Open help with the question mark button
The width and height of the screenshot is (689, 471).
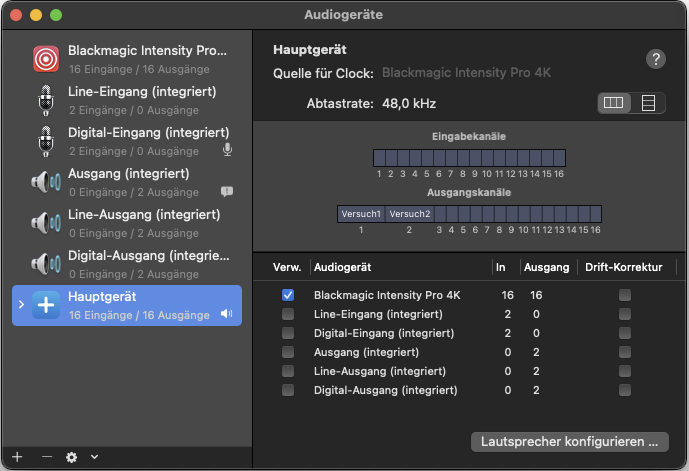point(656,59)
